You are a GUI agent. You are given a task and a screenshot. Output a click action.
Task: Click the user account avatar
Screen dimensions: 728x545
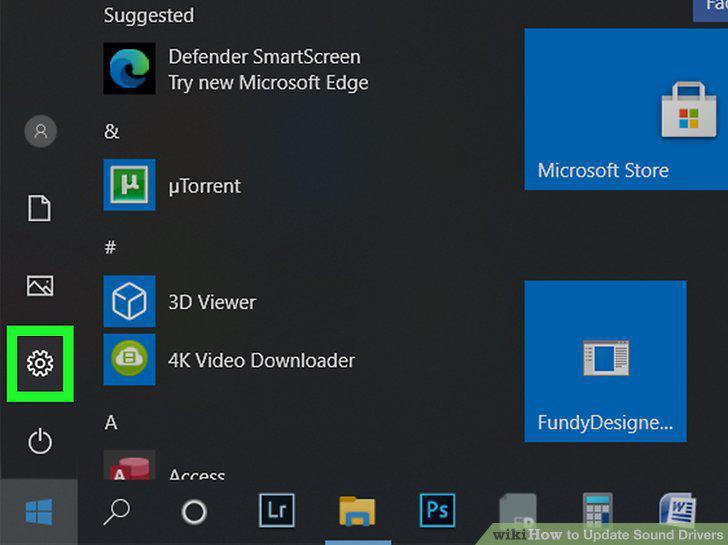point(41,131)
